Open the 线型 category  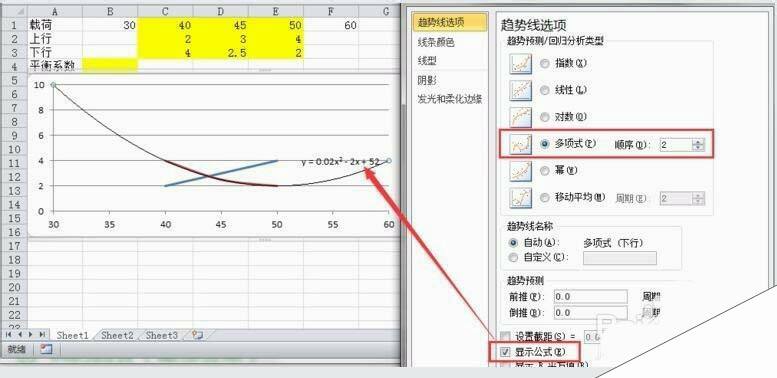[427, 61]
